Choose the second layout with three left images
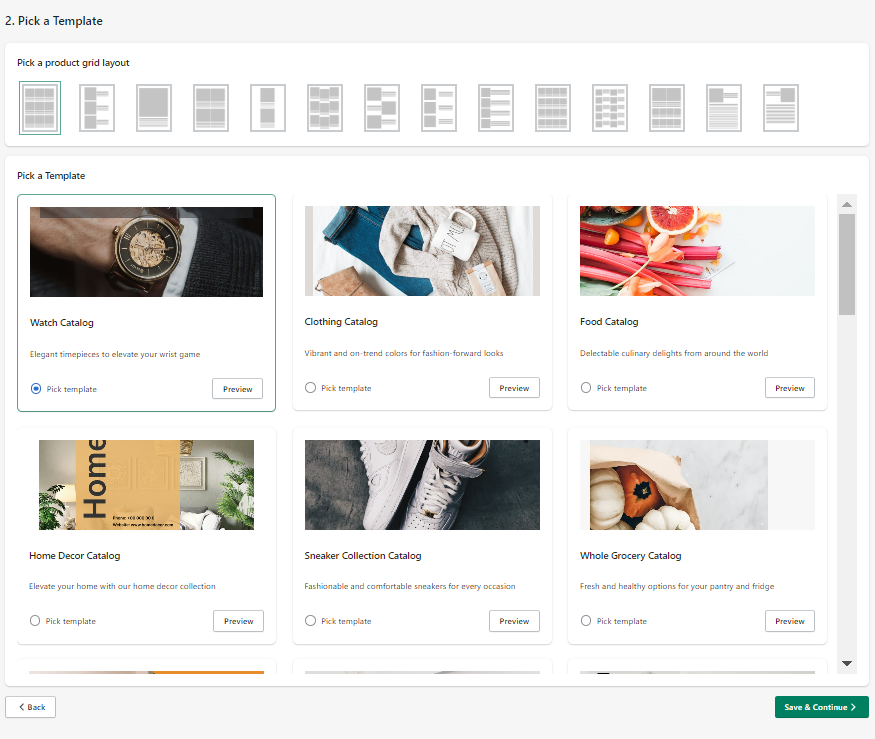Image resolution: width=875 pixels, height=739 pixels. coord(97,108)
